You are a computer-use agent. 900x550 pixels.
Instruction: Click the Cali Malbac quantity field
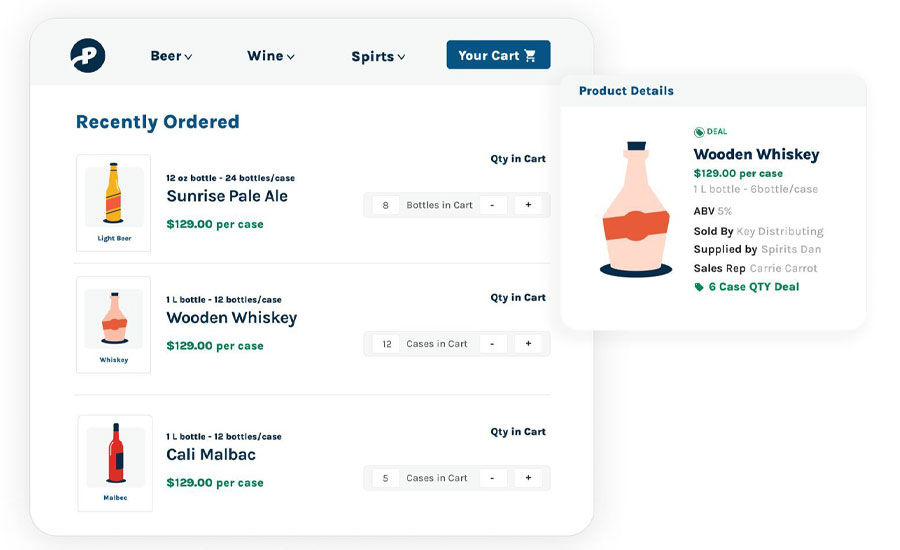point(386,478)
